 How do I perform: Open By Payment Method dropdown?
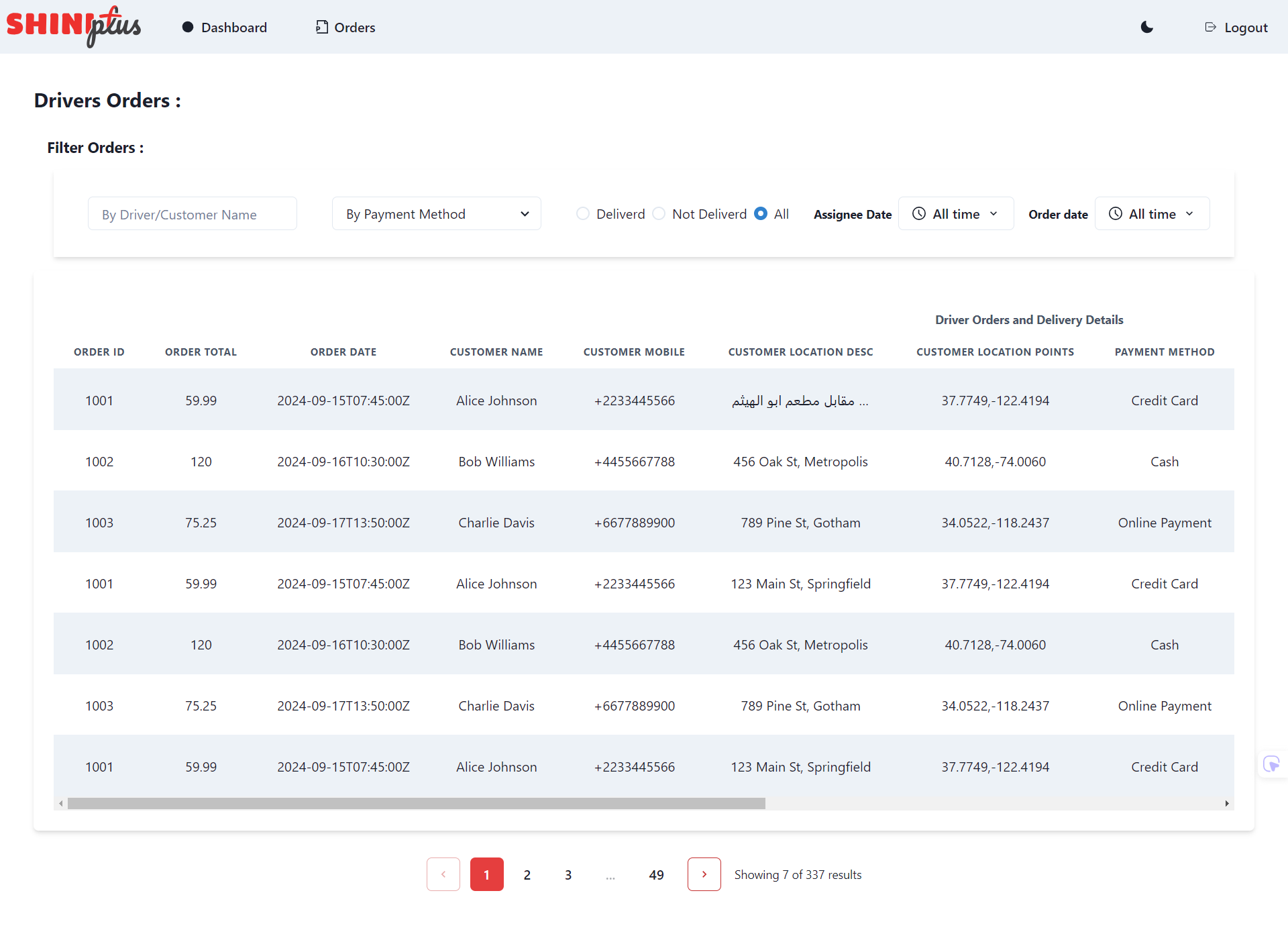[x=437, y=214]
